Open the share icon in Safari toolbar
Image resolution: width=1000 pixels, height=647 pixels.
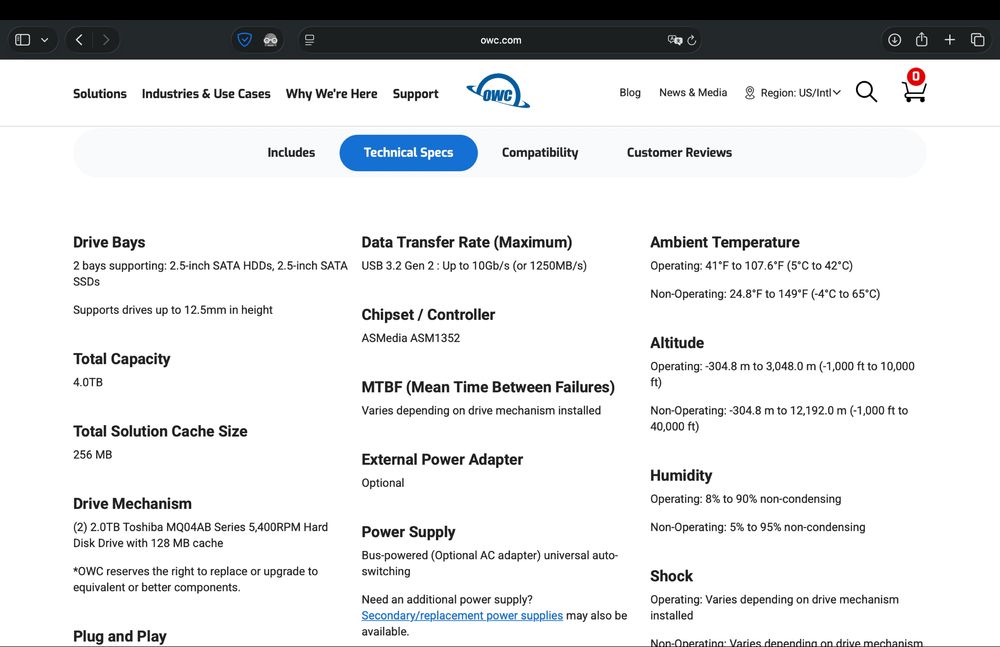point(922,39)
